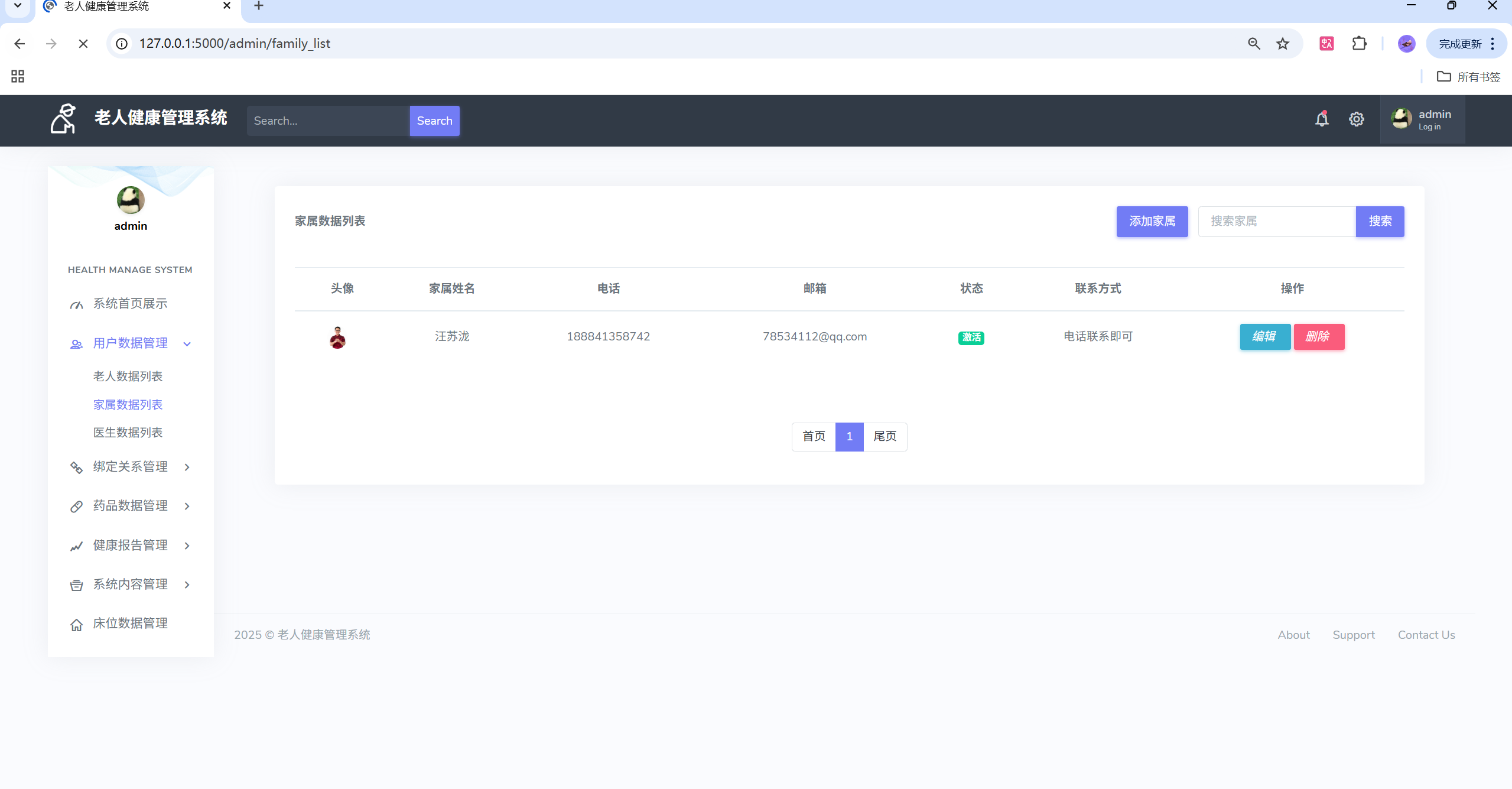
Task: Open the settings gear icon in header
Action: (1356, 119)
